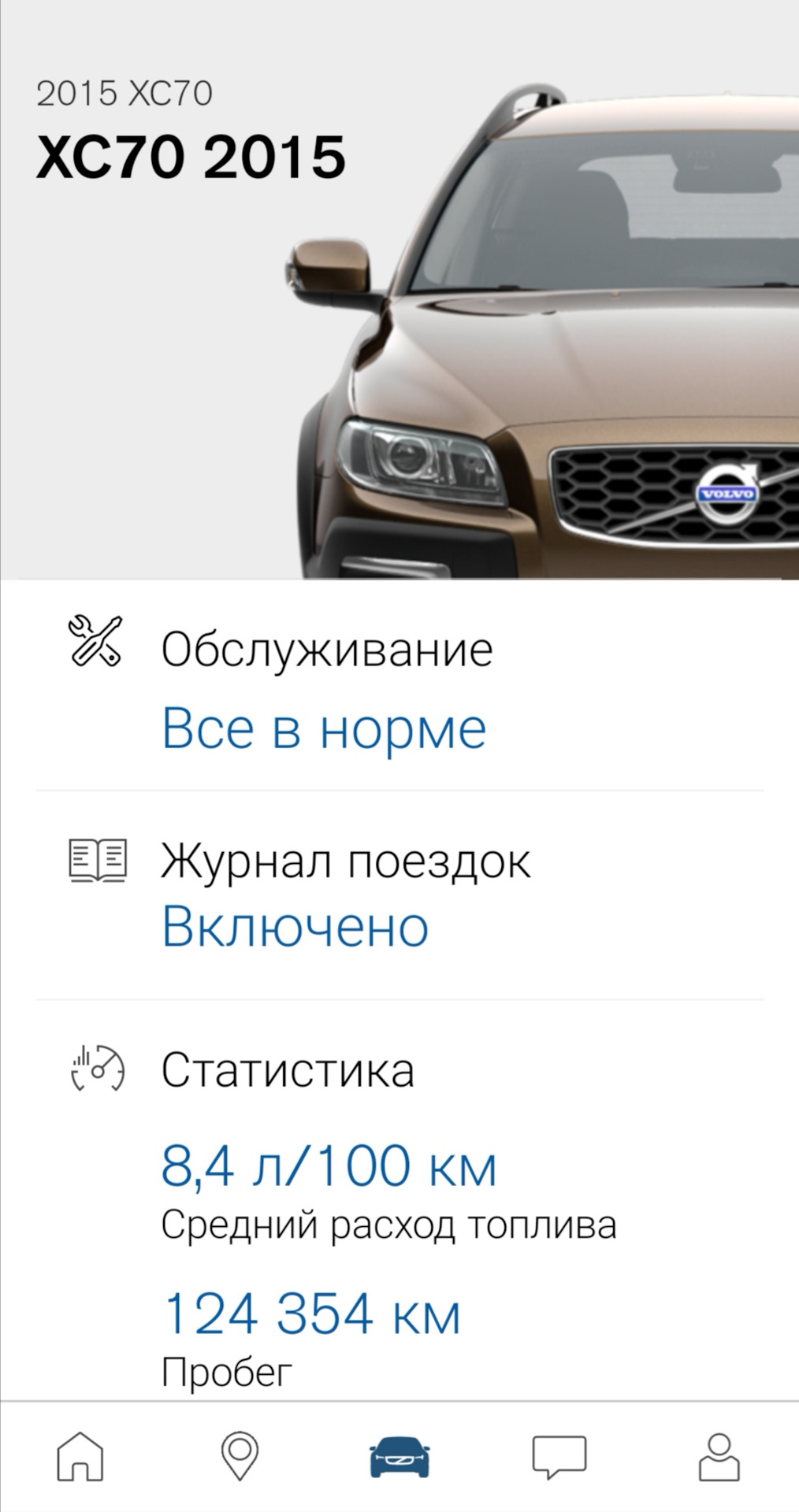Tap the open book trip journal icon

[x=98, y=860]
